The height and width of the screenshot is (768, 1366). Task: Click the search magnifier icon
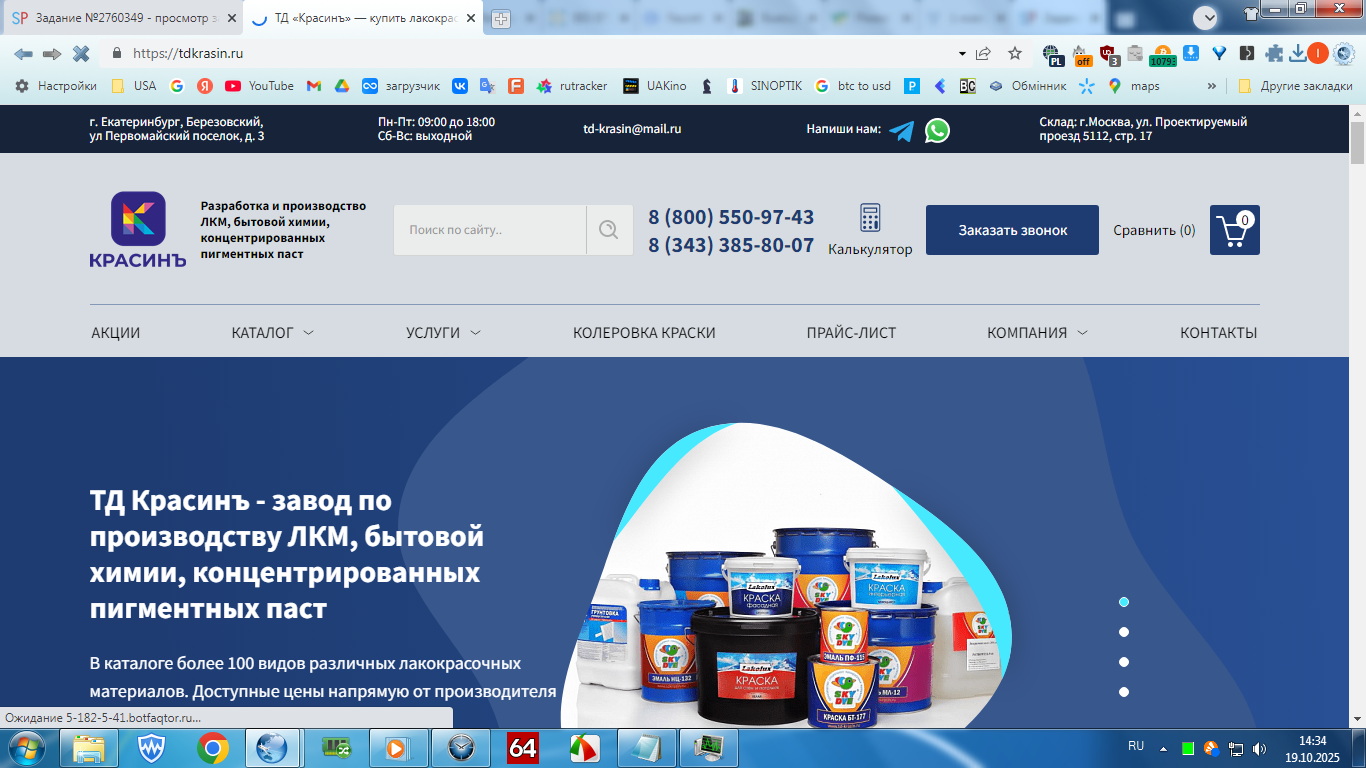(x=609, y=230)
